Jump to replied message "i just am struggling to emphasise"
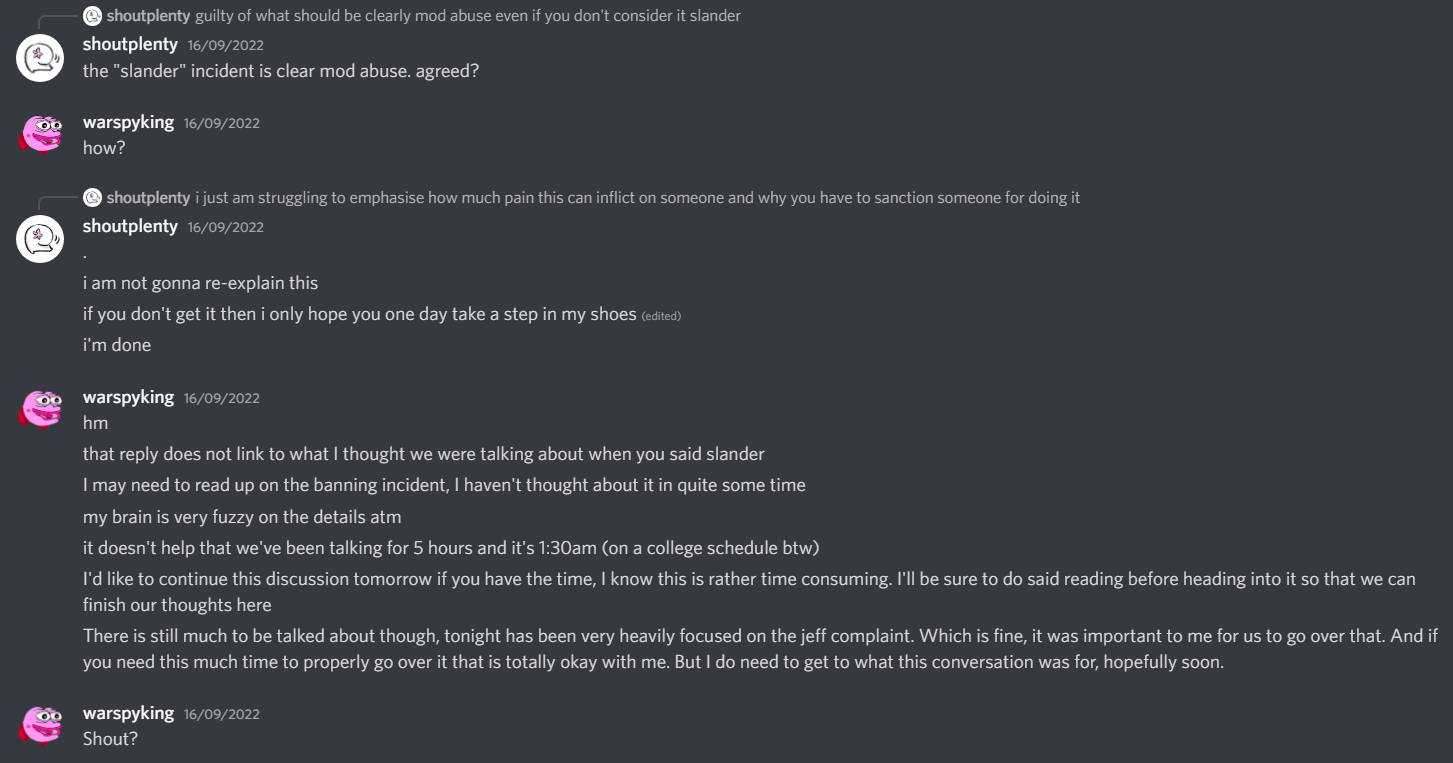 [637, 198]
